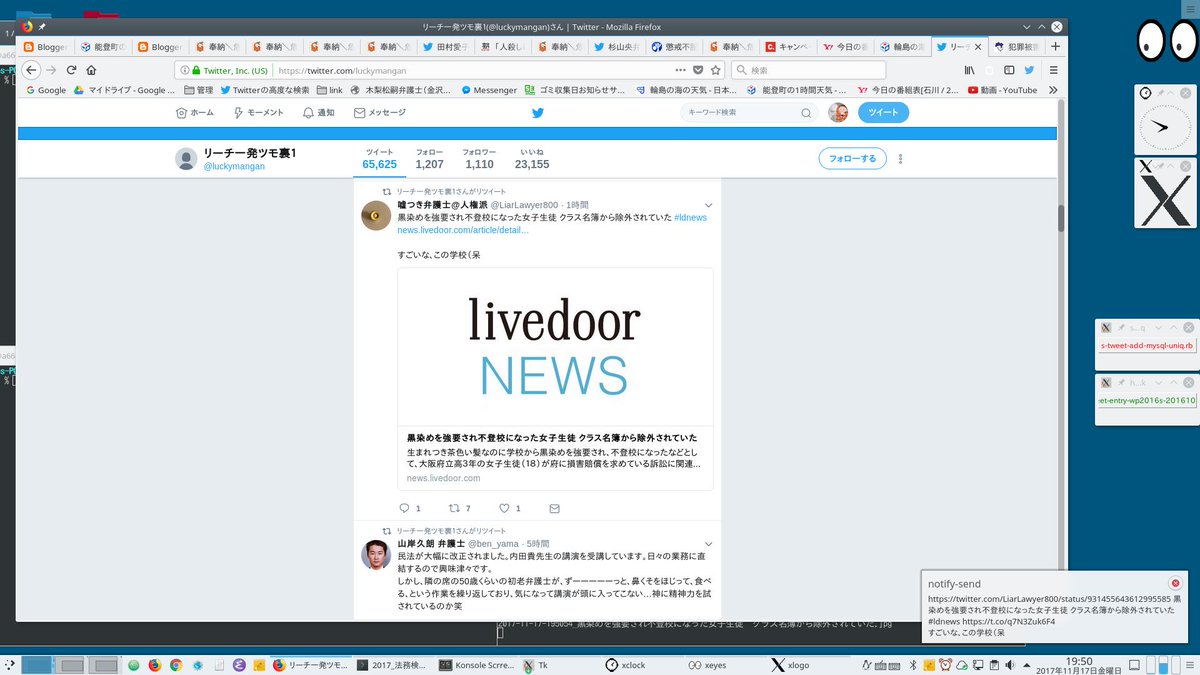Select the いいね 23,155 profile tab
Viewport: 1200px width, 675px height.
pyautogui.click(x=532, y=158)
